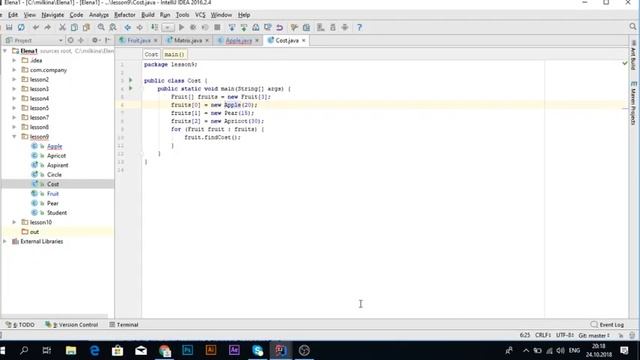This screenshot has height=360, width=640.
Task: Click the VCS Revert icon
Action: (x=280, y=27)
